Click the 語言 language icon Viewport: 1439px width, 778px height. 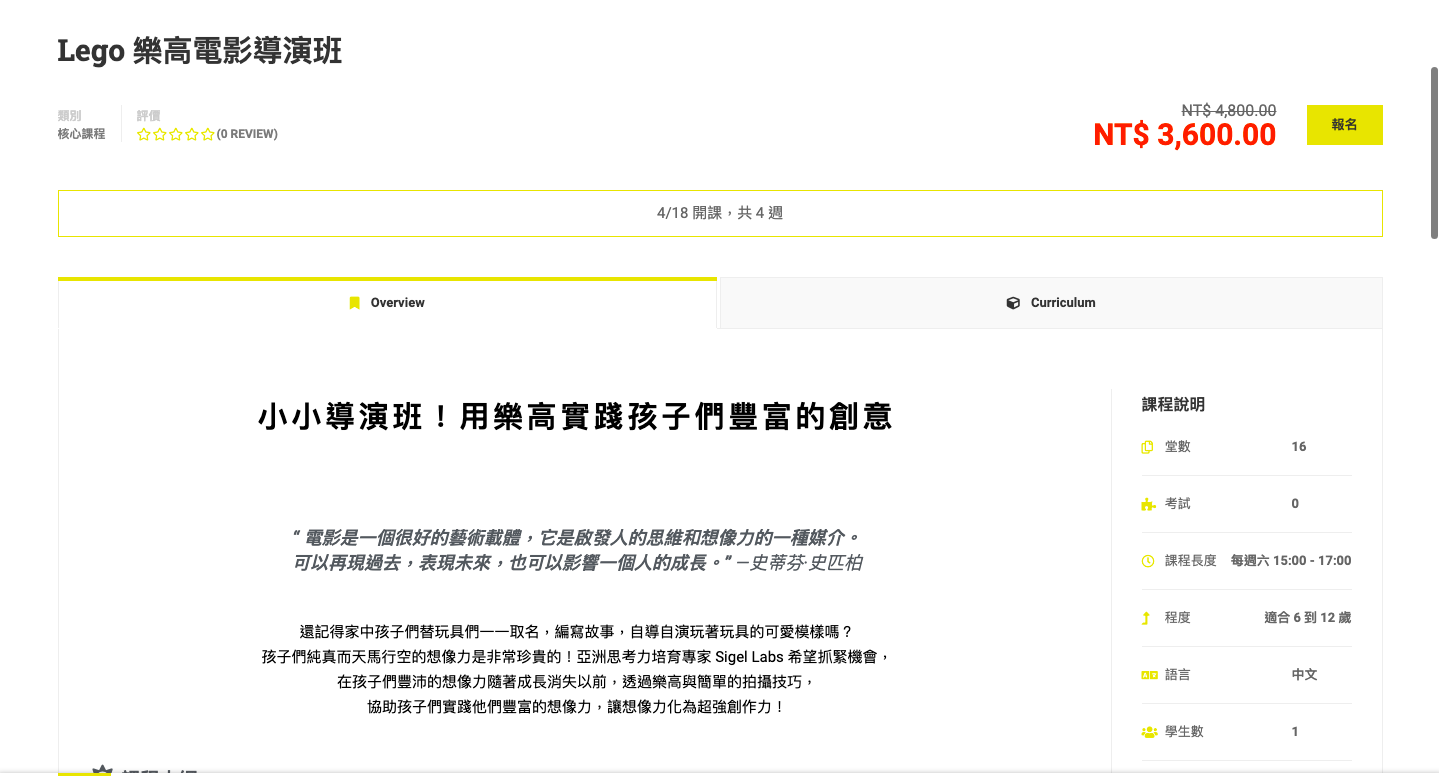[1149, 675]
